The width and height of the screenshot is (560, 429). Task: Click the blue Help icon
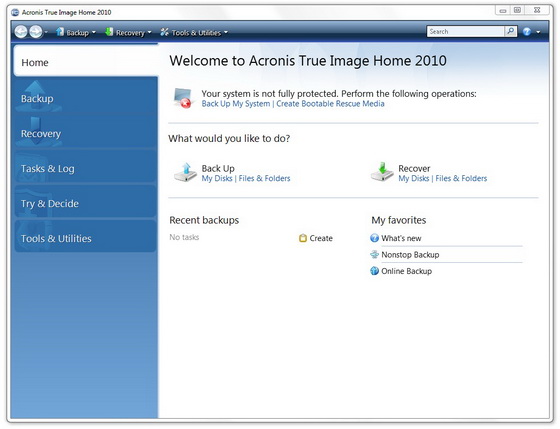click(x=527, y=32)
